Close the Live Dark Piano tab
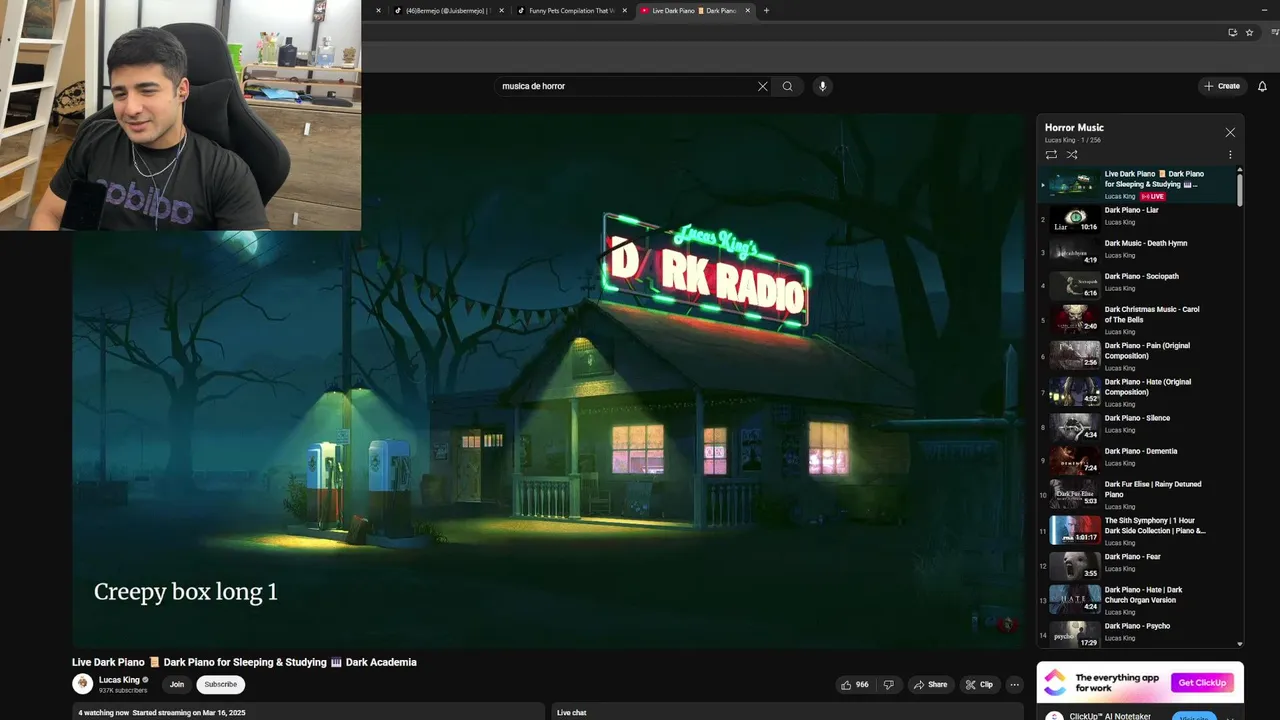This screenshot has width=1280, height=720. pos(747,11)
